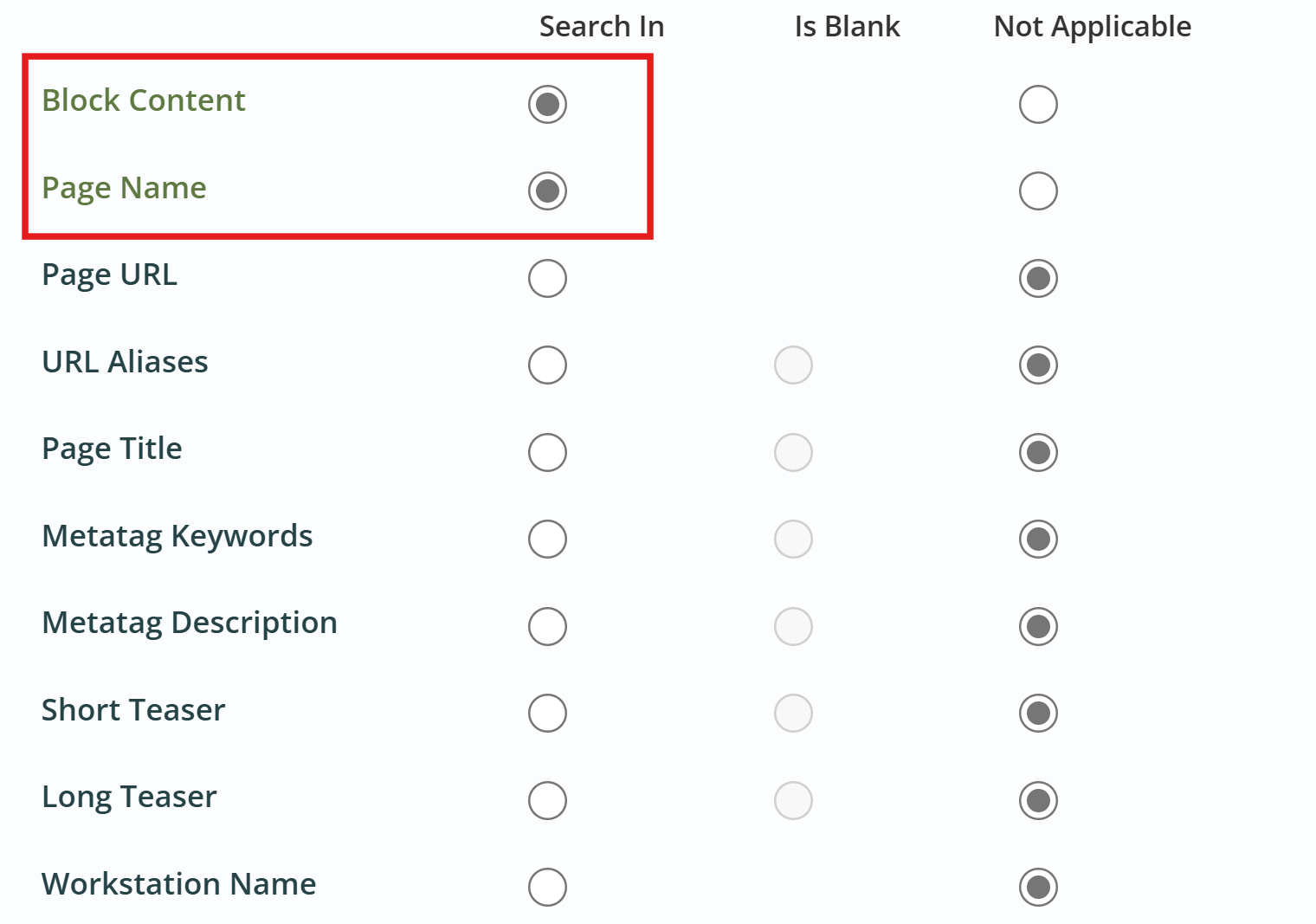Enable Search In for Page Title

click(x=547, y=452)
